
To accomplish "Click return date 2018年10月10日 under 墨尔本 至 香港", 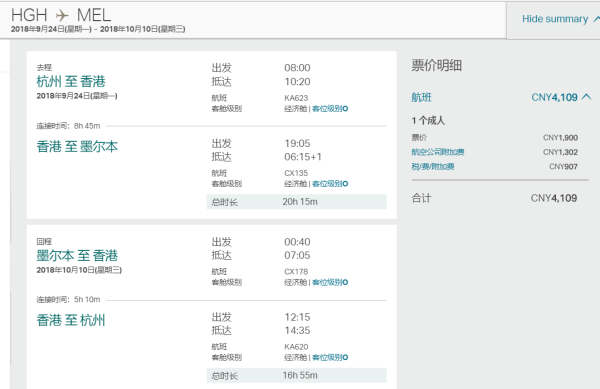I will [x=79, y=270].
